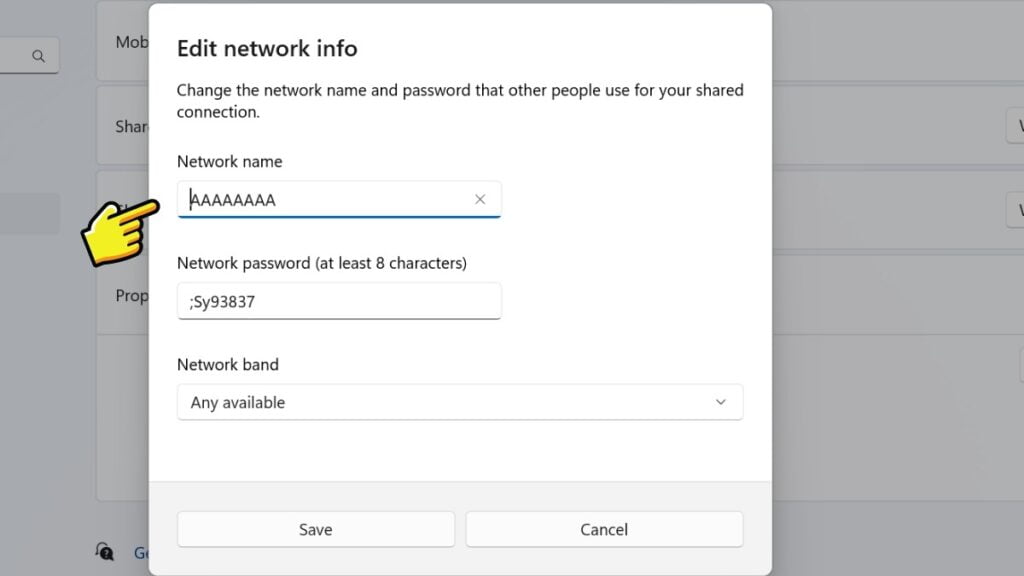The width and height of the screenshot is (1024, 576).
Task: Focus the Network name field containing AAAAAAAA
Action: click(x=328, y=199)
